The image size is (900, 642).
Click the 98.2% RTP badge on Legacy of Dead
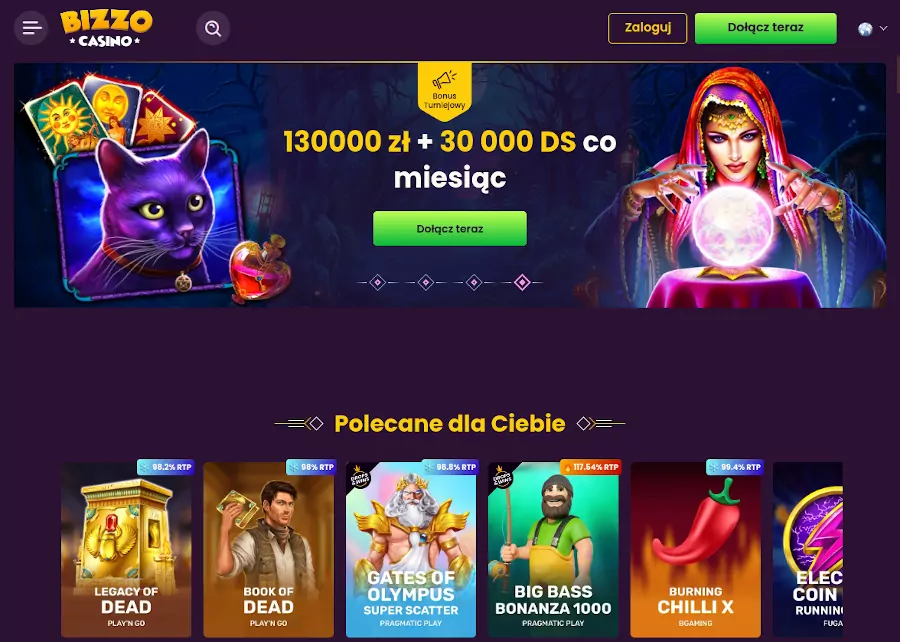pos(165,467)
